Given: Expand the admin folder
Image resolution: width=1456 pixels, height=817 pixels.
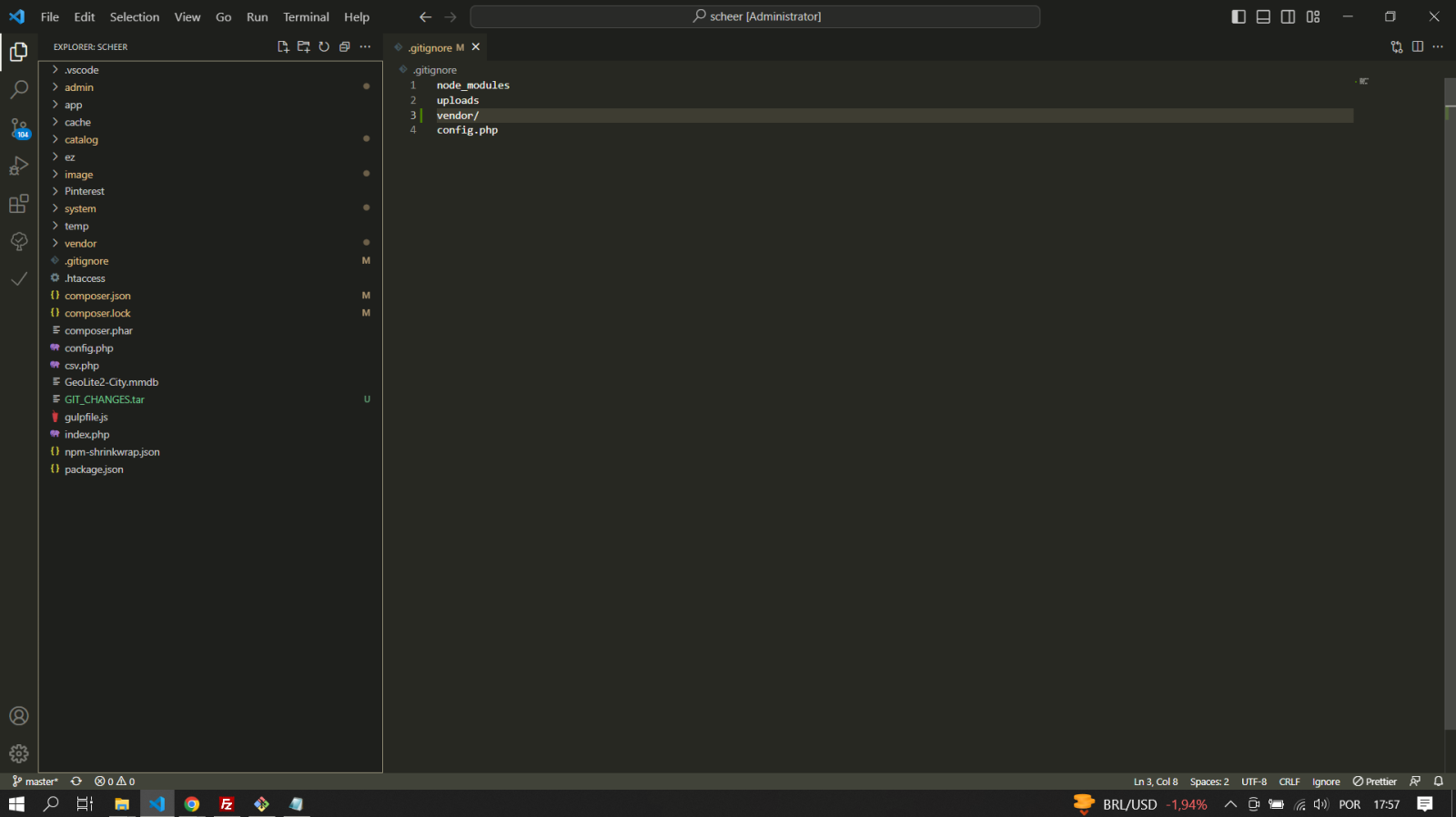Looking at the screenshot, I should [x=79, y=87].
